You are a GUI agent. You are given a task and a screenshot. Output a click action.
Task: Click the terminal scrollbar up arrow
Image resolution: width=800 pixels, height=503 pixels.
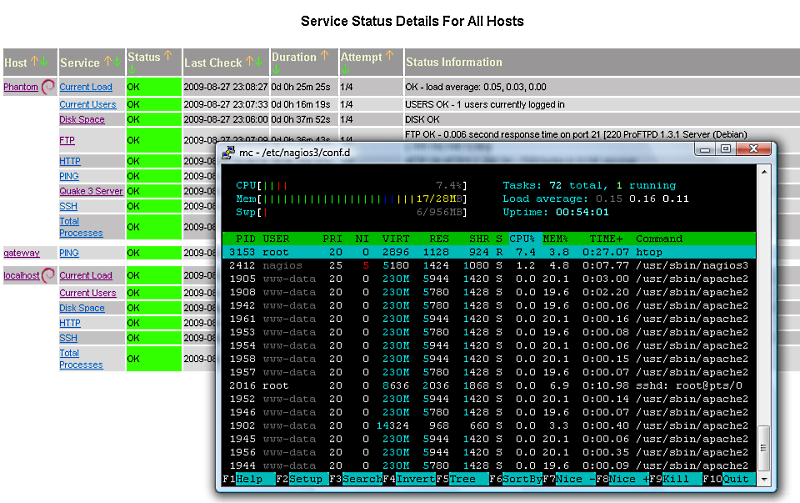click(x=764, y=172)
